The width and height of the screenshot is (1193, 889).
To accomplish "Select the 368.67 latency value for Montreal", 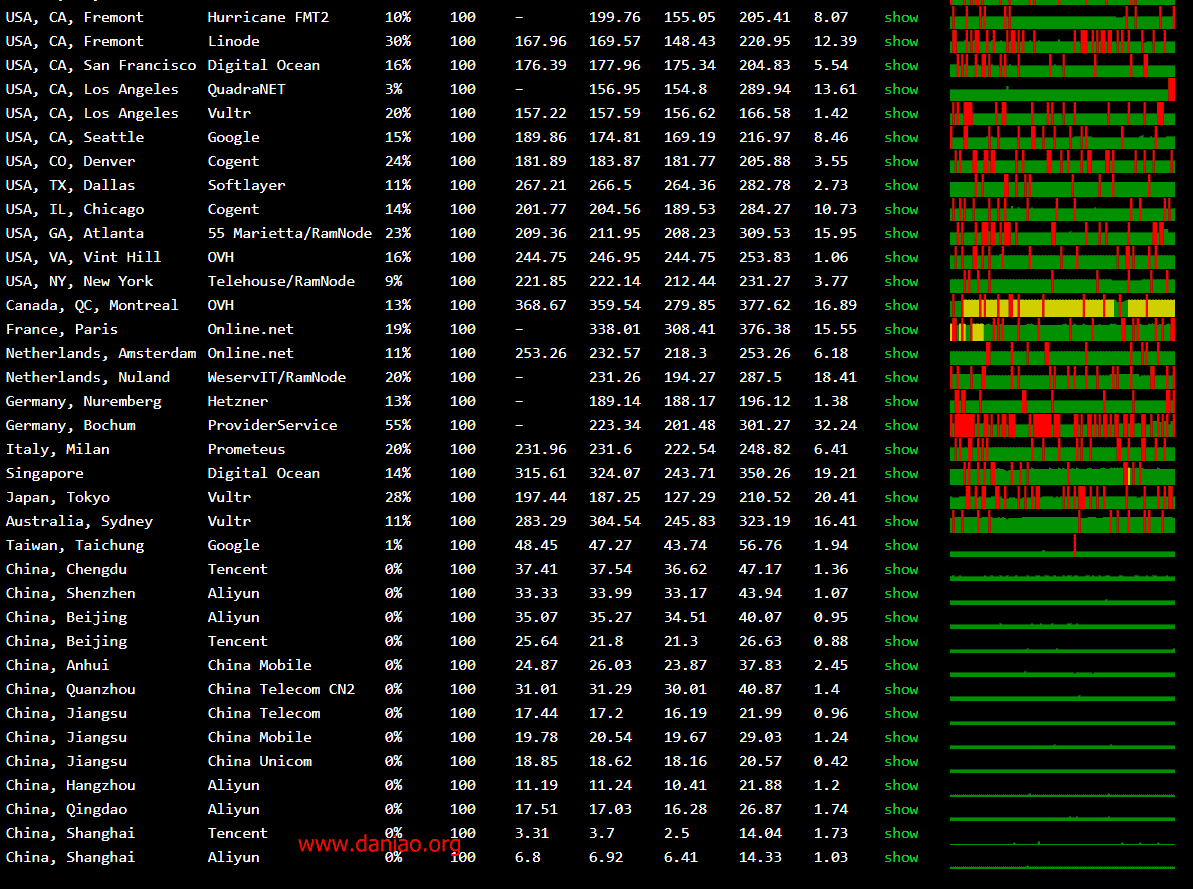I will [x=540, y=305].
